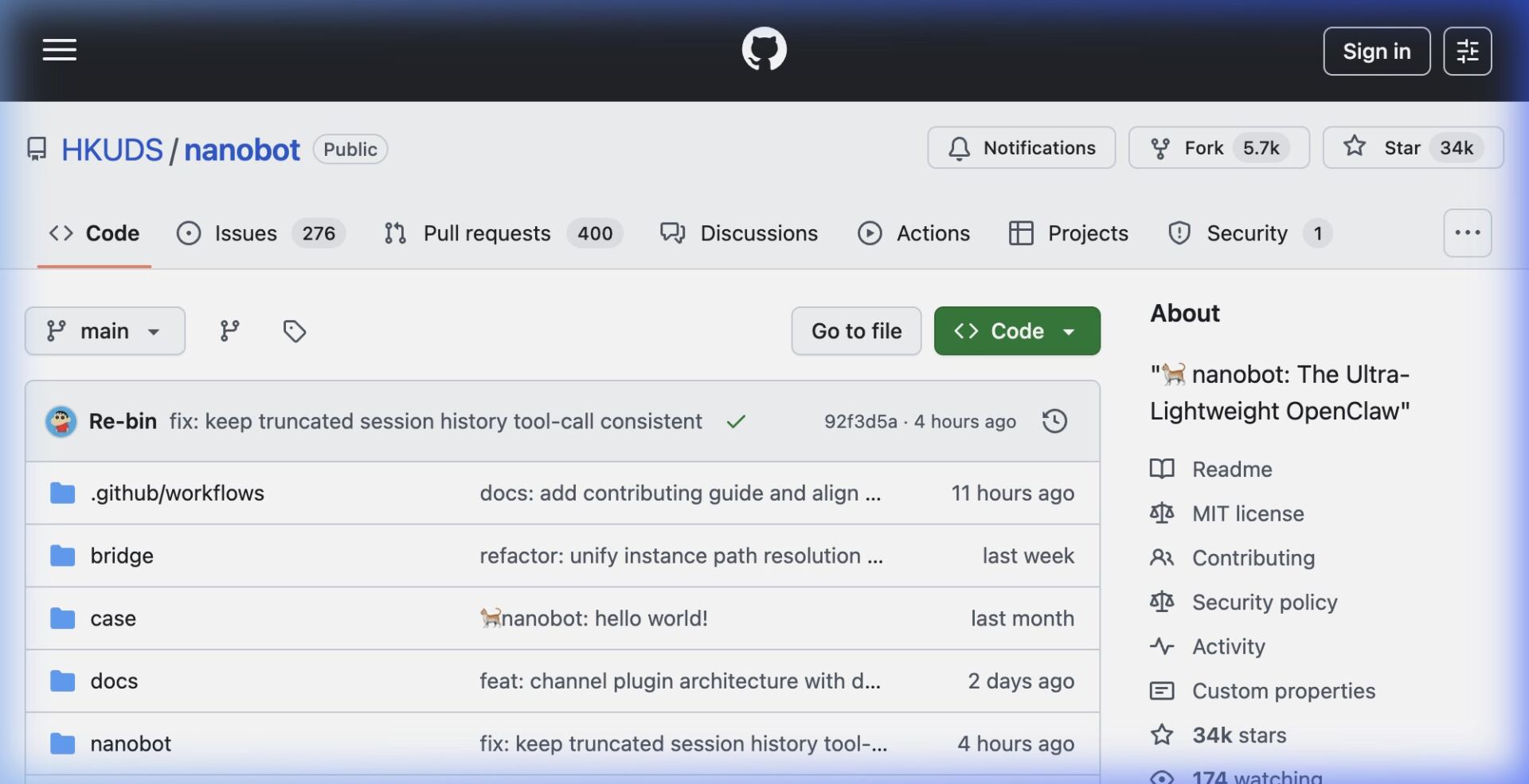This screenshot has height=784, width=1529.
Task: Open the hamburger navigation menu
Action: click(x=60, y=49)
